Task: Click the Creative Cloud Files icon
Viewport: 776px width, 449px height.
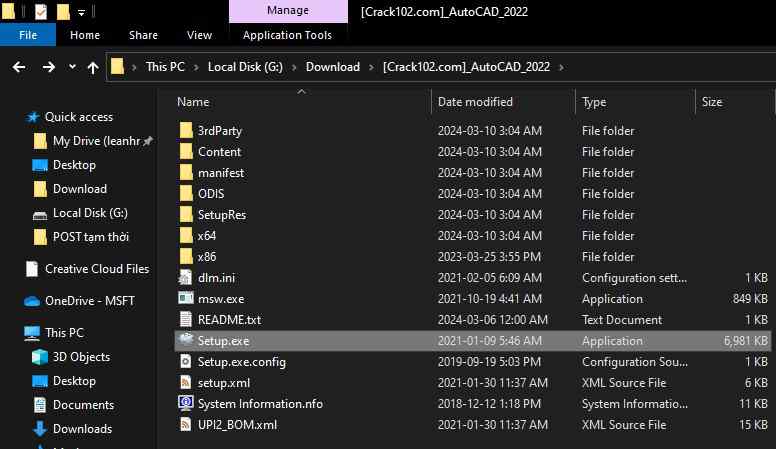Action: (31, 269)
